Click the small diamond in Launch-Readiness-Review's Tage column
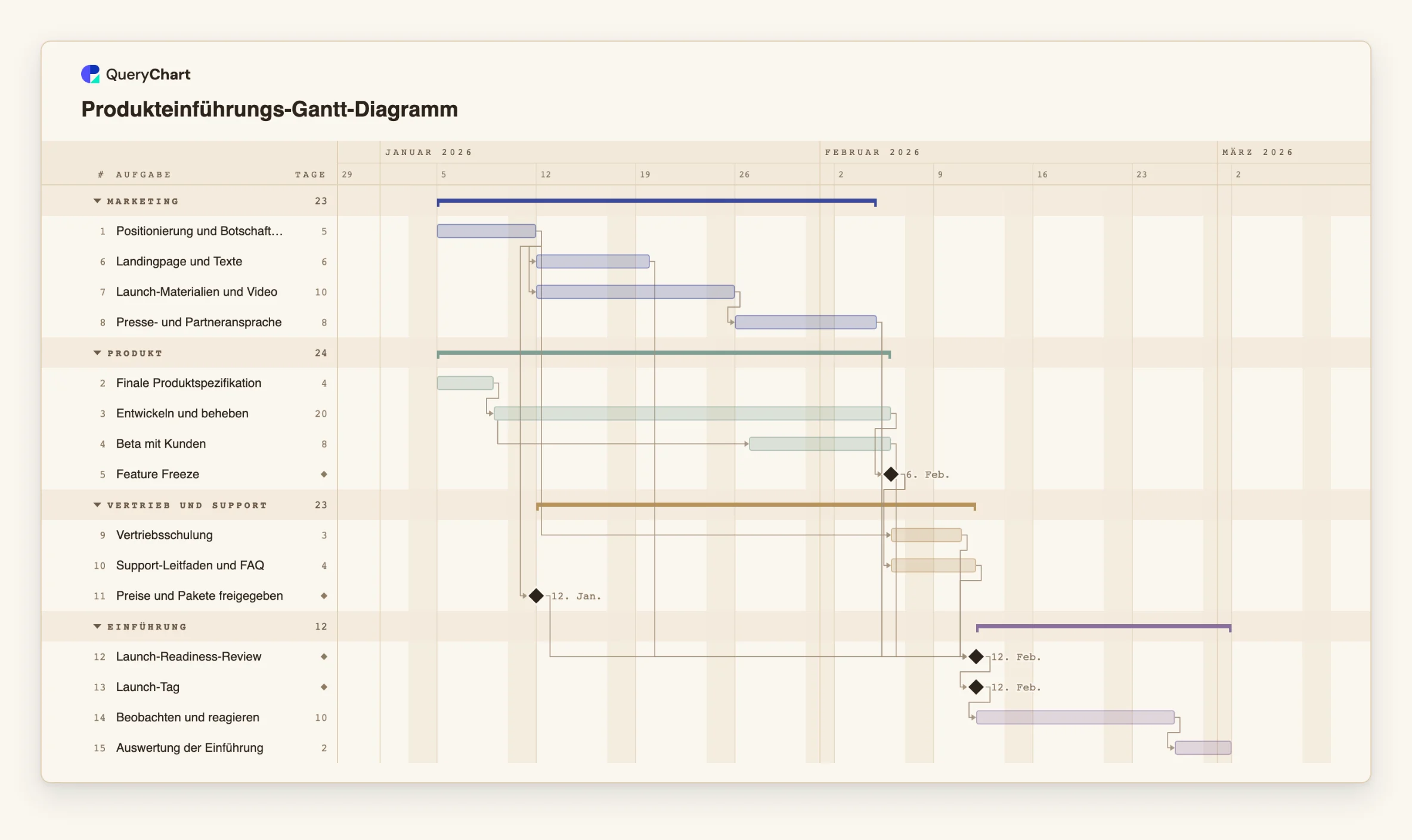This screenshot has width=1412, height=840. pos(324,656)
